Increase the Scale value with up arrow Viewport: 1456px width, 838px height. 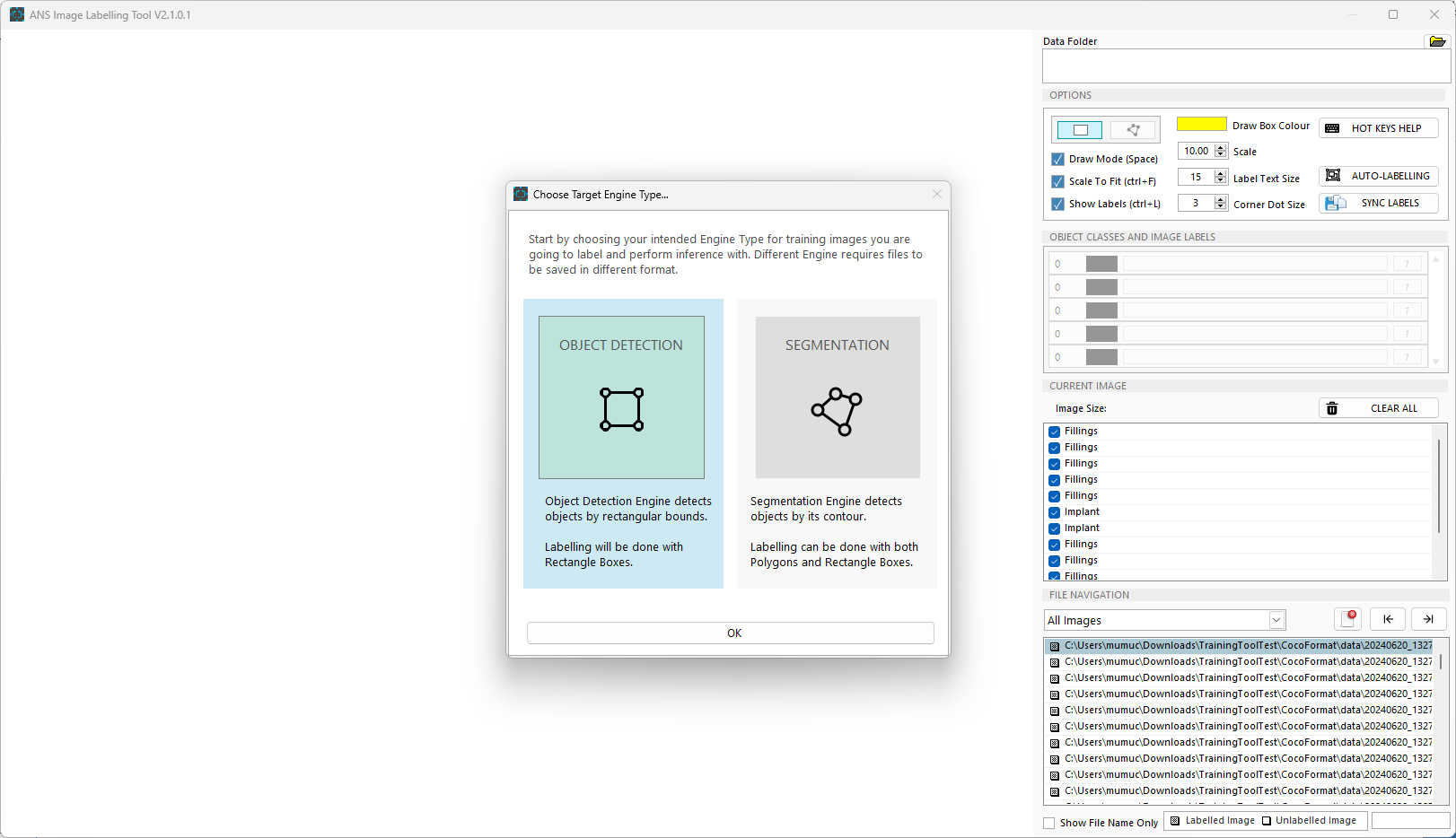pyautogui.click(x=1220, y=148)
